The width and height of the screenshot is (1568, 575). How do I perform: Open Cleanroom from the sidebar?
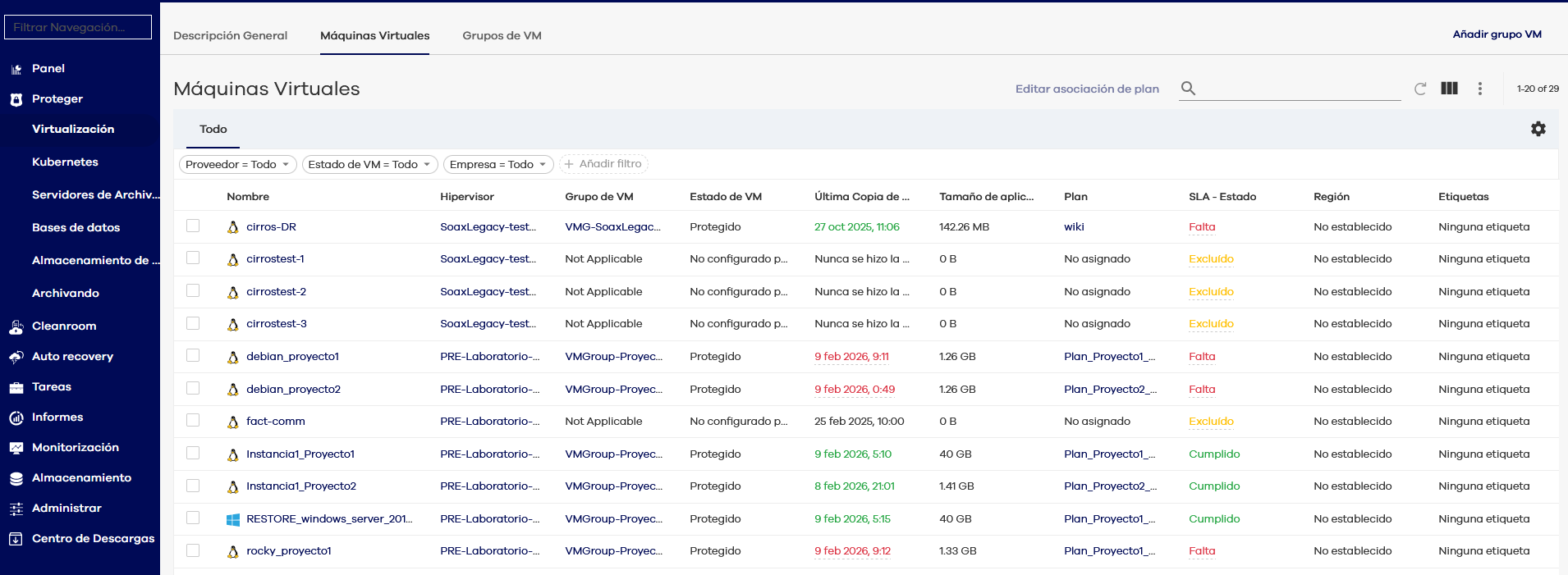pyautogui.click(x=64, y=326)
